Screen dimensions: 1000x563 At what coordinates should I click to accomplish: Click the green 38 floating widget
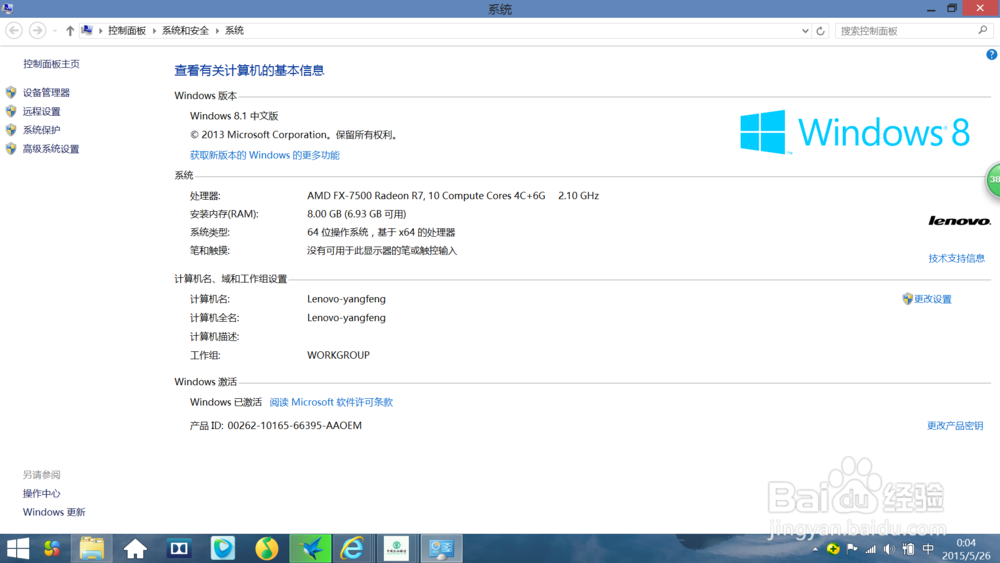[993, 180]
